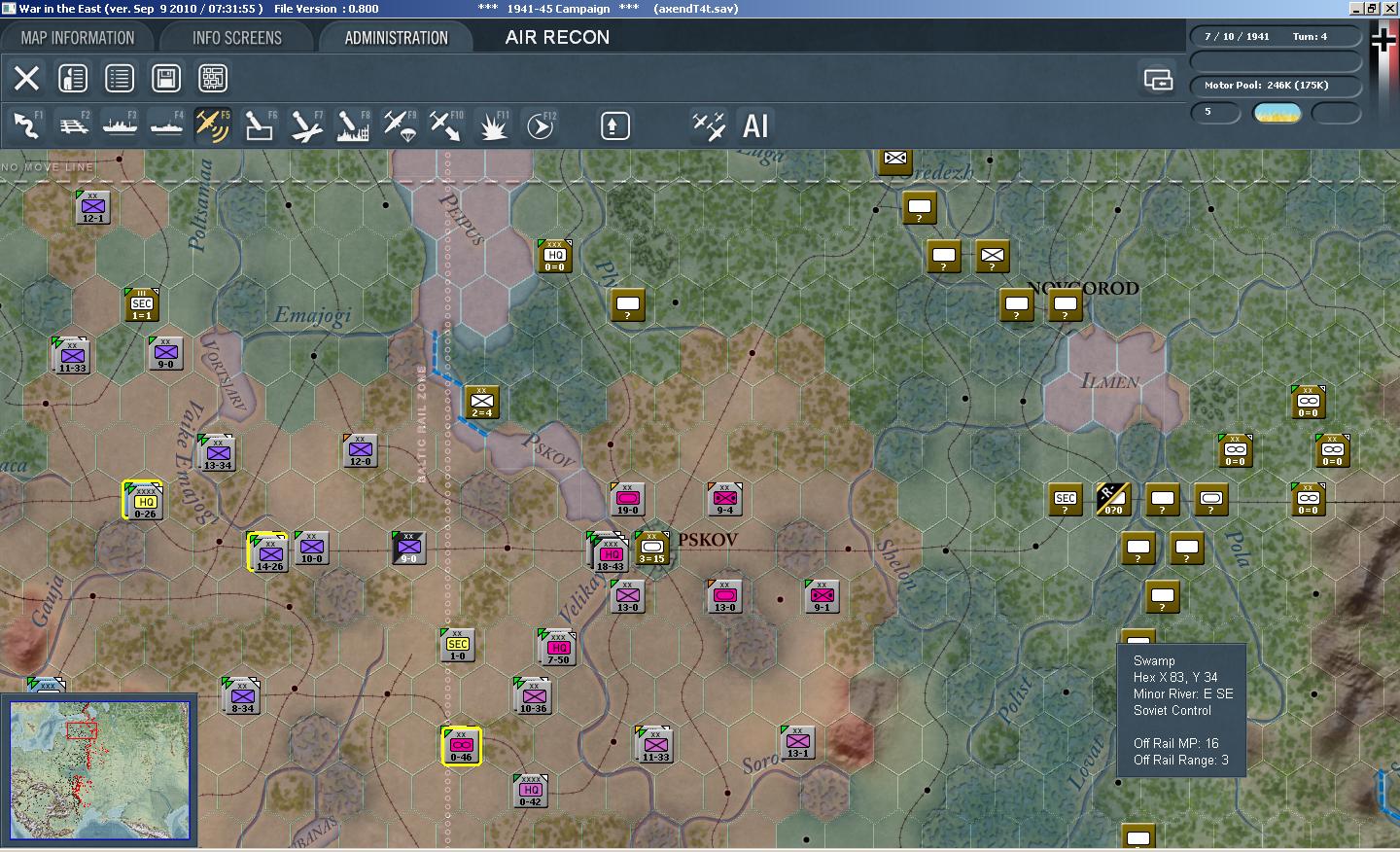Select the 3=15 Soviet unit at Pskov
The height and width of the screenshot is (852, 1400).
(651, 548)
